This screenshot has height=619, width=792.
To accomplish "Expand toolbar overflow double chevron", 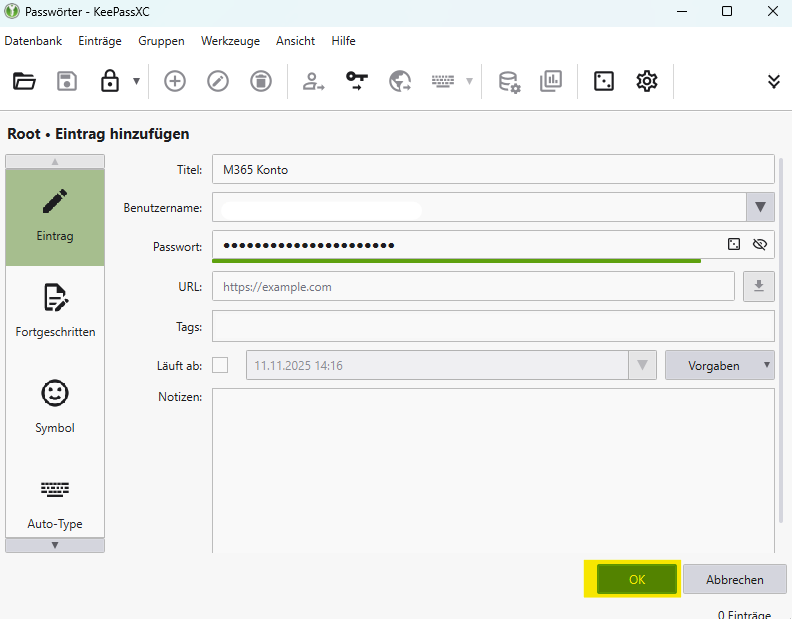I will point(773,81).
